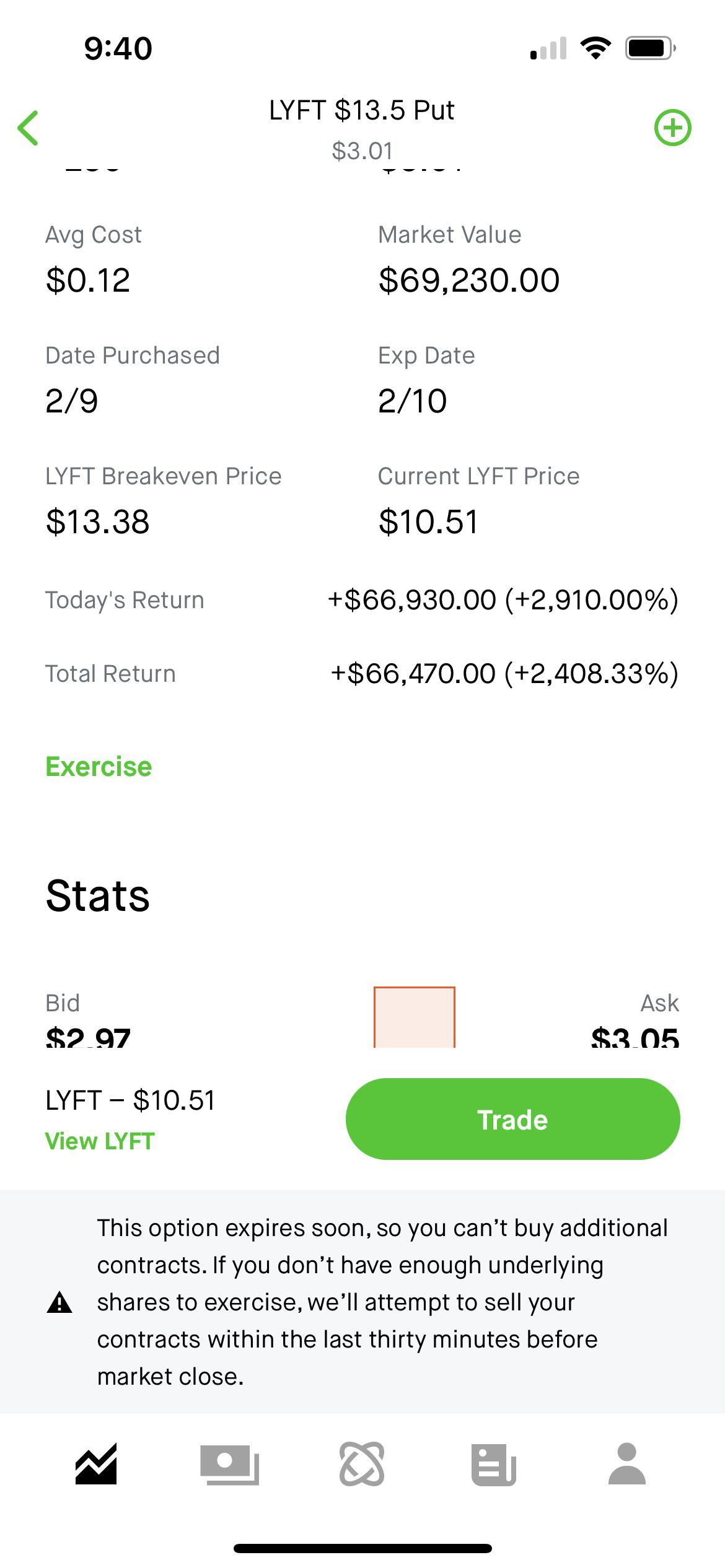
Task: Tap the View LYFT link
Action: tap(100, 1141)
